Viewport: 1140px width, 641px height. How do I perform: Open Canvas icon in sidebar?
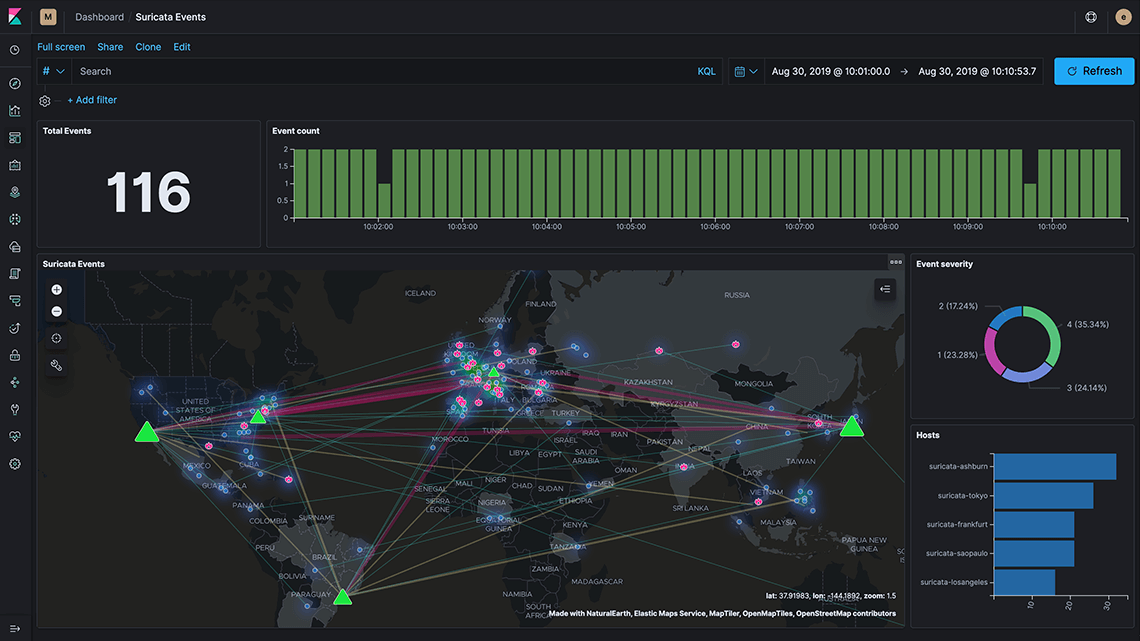(15, 165)
